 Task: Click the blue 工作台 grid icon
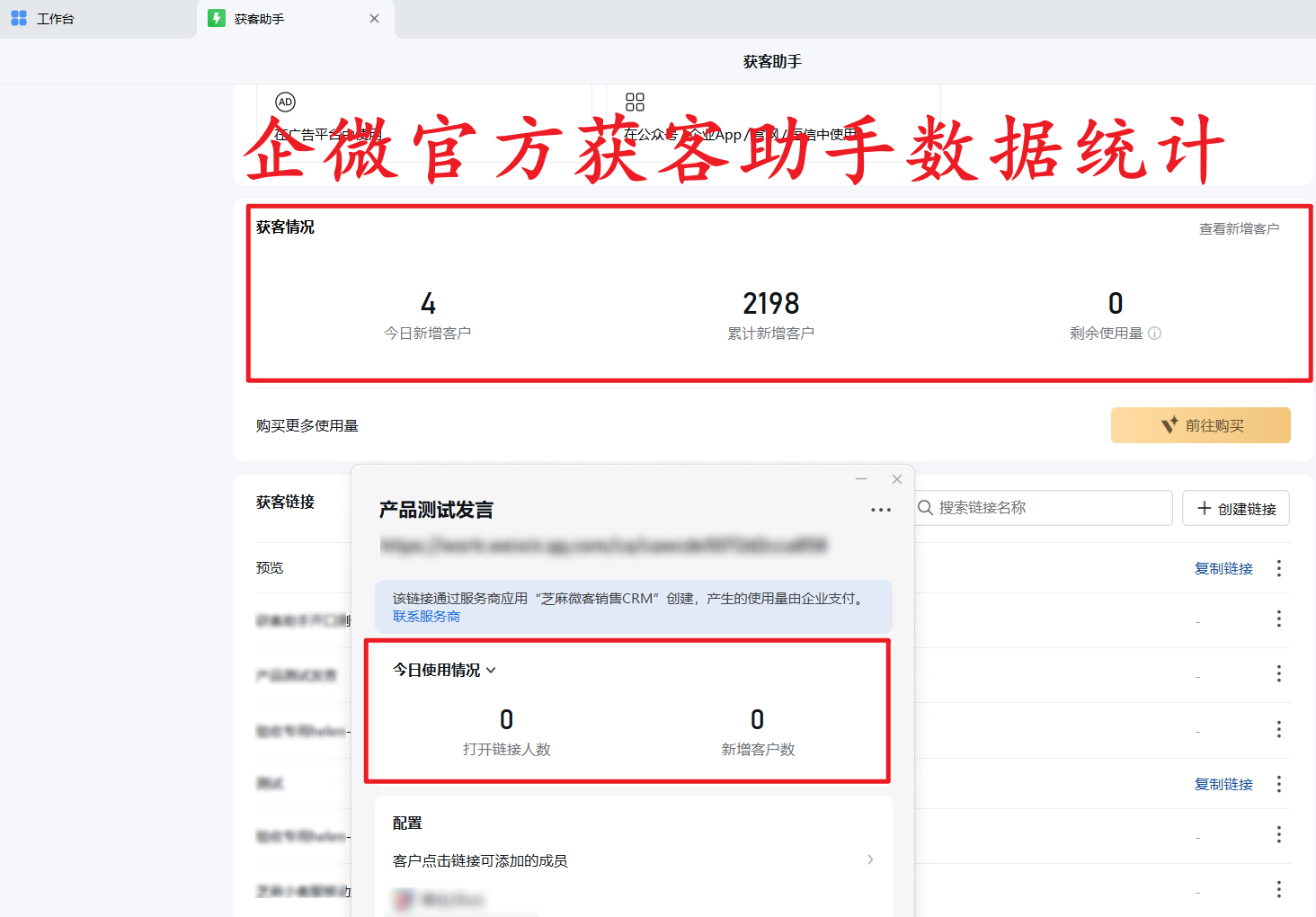[x=19, y=18]
